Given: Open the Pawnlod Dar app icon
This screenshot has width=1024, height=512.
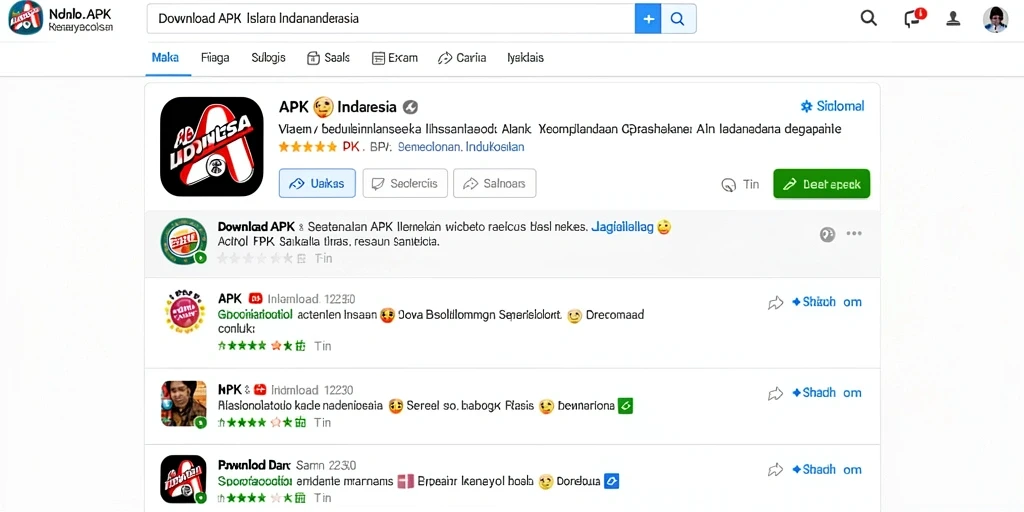Looking at the screenshot, I should [184, 479].
